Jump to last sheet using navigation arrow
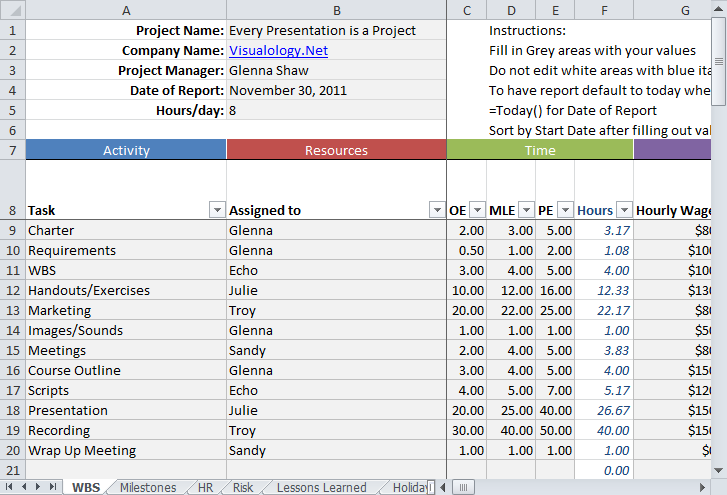 pos(53,487)
